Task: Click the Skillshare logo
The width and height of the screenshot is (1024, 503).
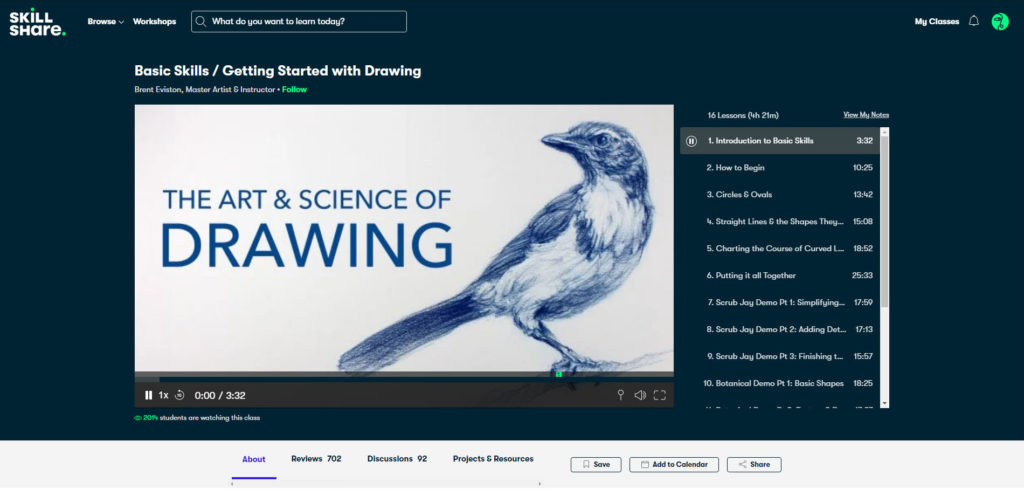Action: pyautogui.click(x=37, y=22)
